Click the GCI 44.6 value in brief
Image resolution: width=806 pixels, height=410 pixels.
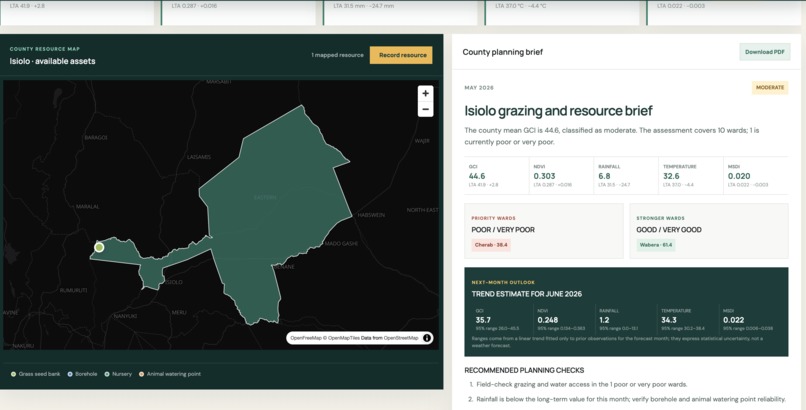click(477, 176)
